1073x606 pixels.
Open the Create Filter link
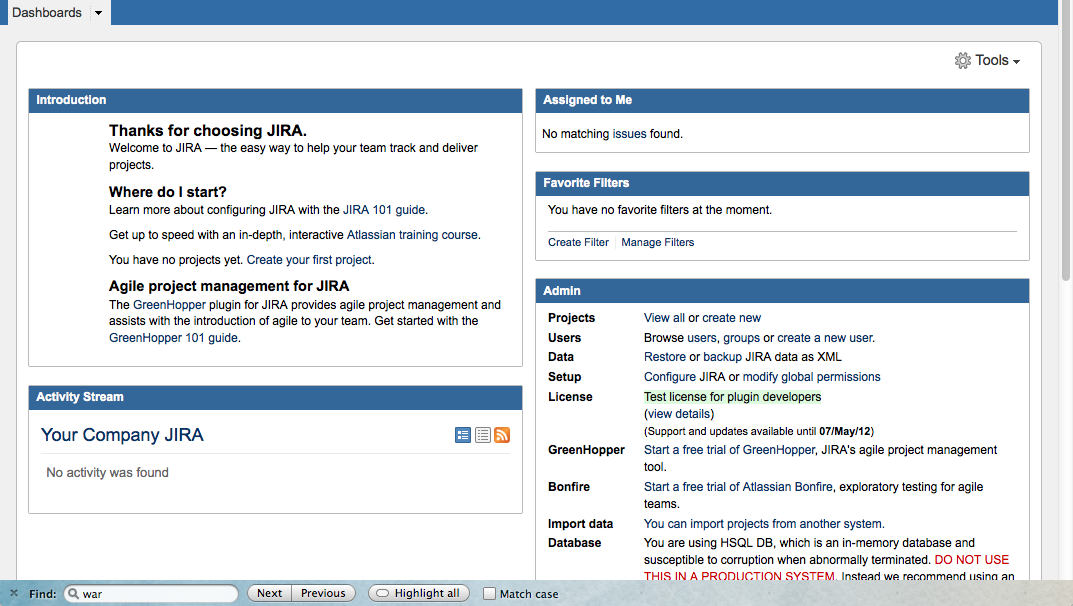tap(578, 242)
